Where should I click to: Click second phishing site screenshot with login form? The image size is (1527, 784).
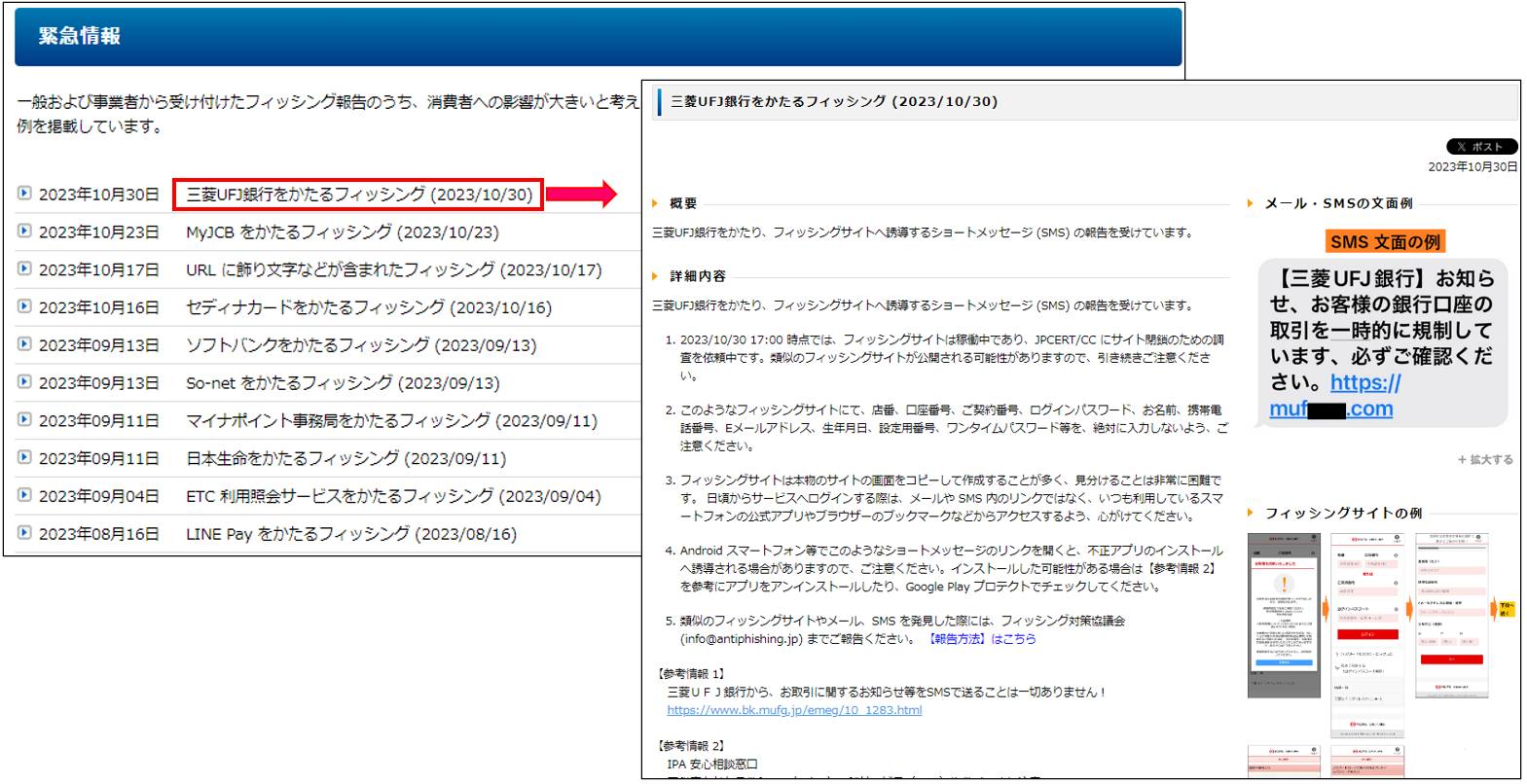[1367, 634]
